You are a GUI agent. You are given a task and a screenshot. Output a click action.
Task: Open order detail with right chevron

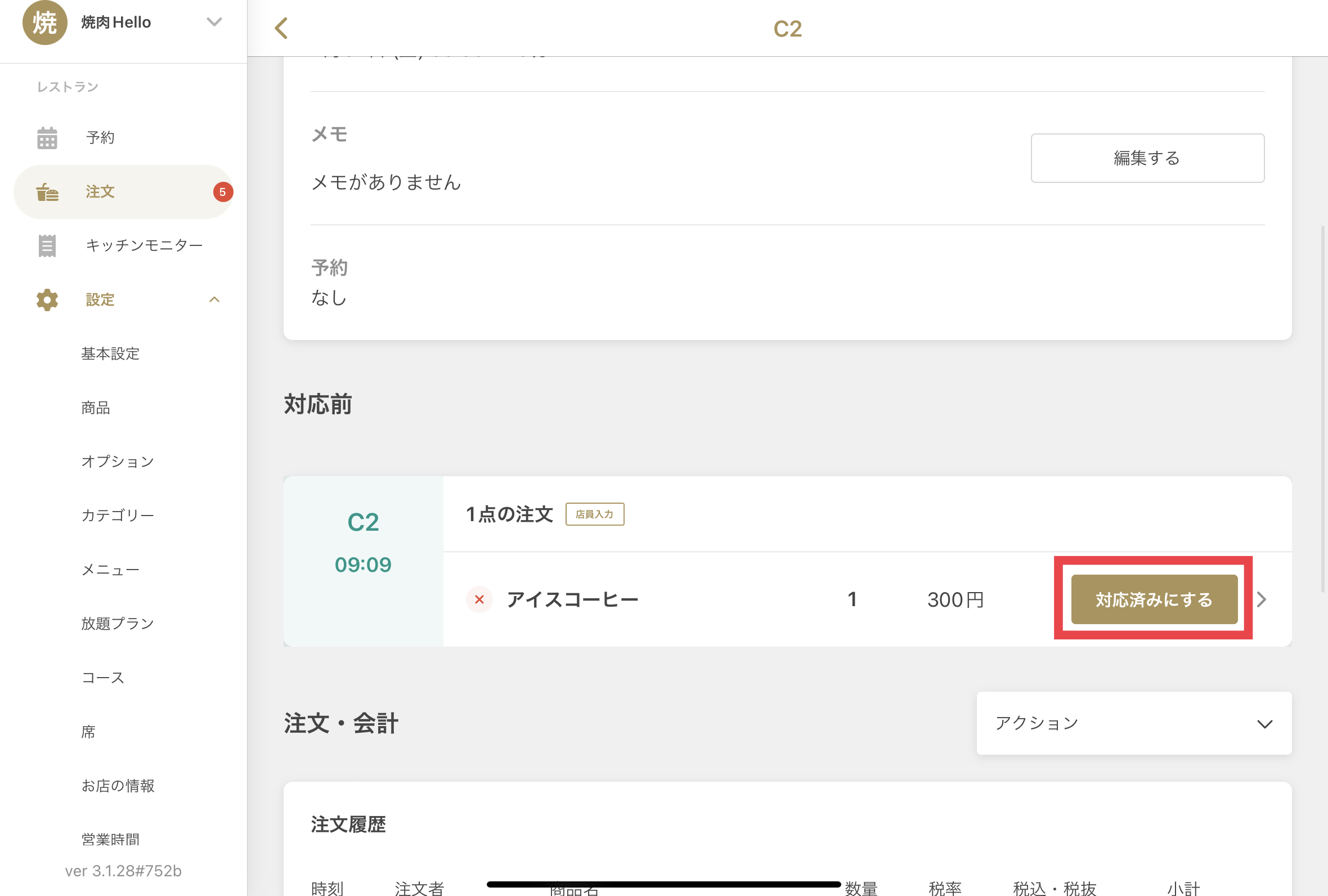click(1261, 599)
